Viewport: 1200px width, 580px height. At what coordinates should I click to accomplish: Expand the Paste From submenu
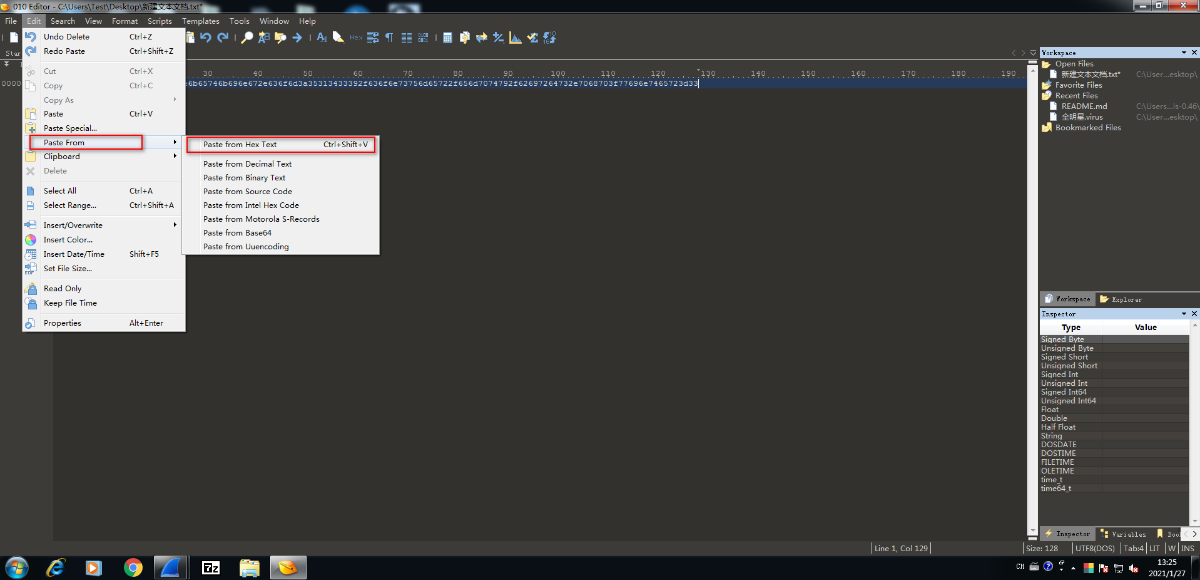[105, 142]
